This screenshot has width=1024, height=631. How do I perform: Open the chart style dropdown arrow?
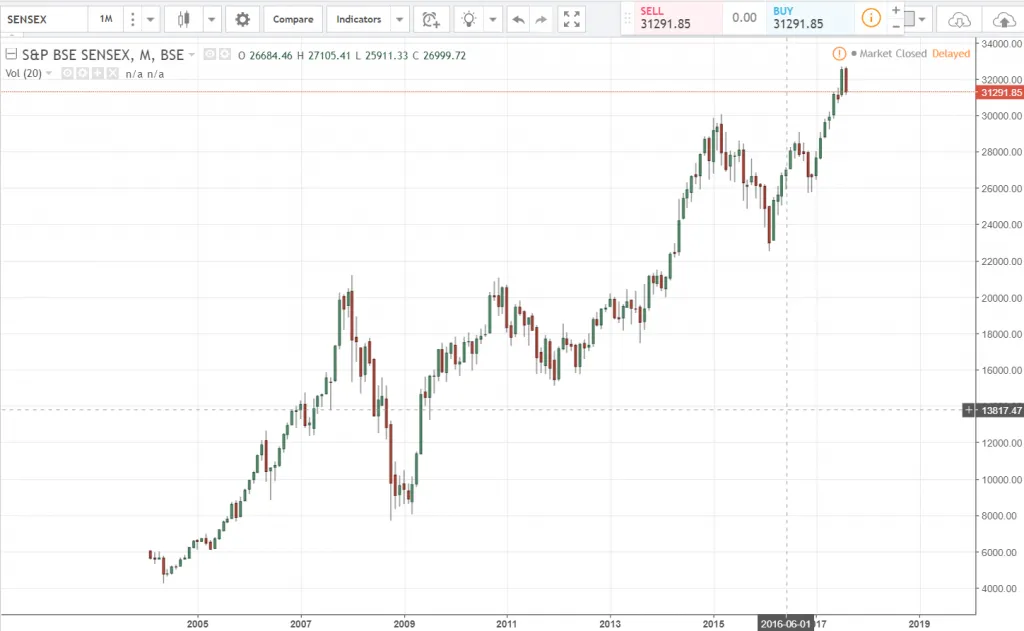click(x=209, y=18)
